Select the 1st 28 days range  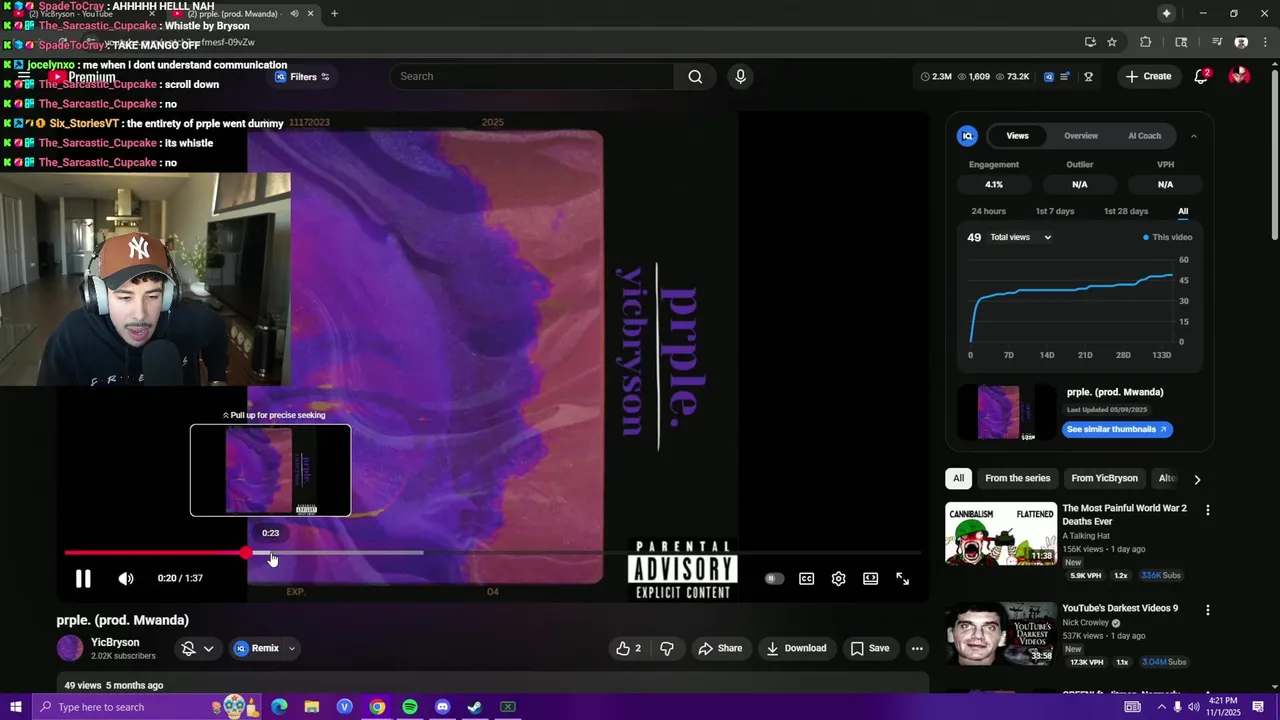click(x=1125, y=211)
